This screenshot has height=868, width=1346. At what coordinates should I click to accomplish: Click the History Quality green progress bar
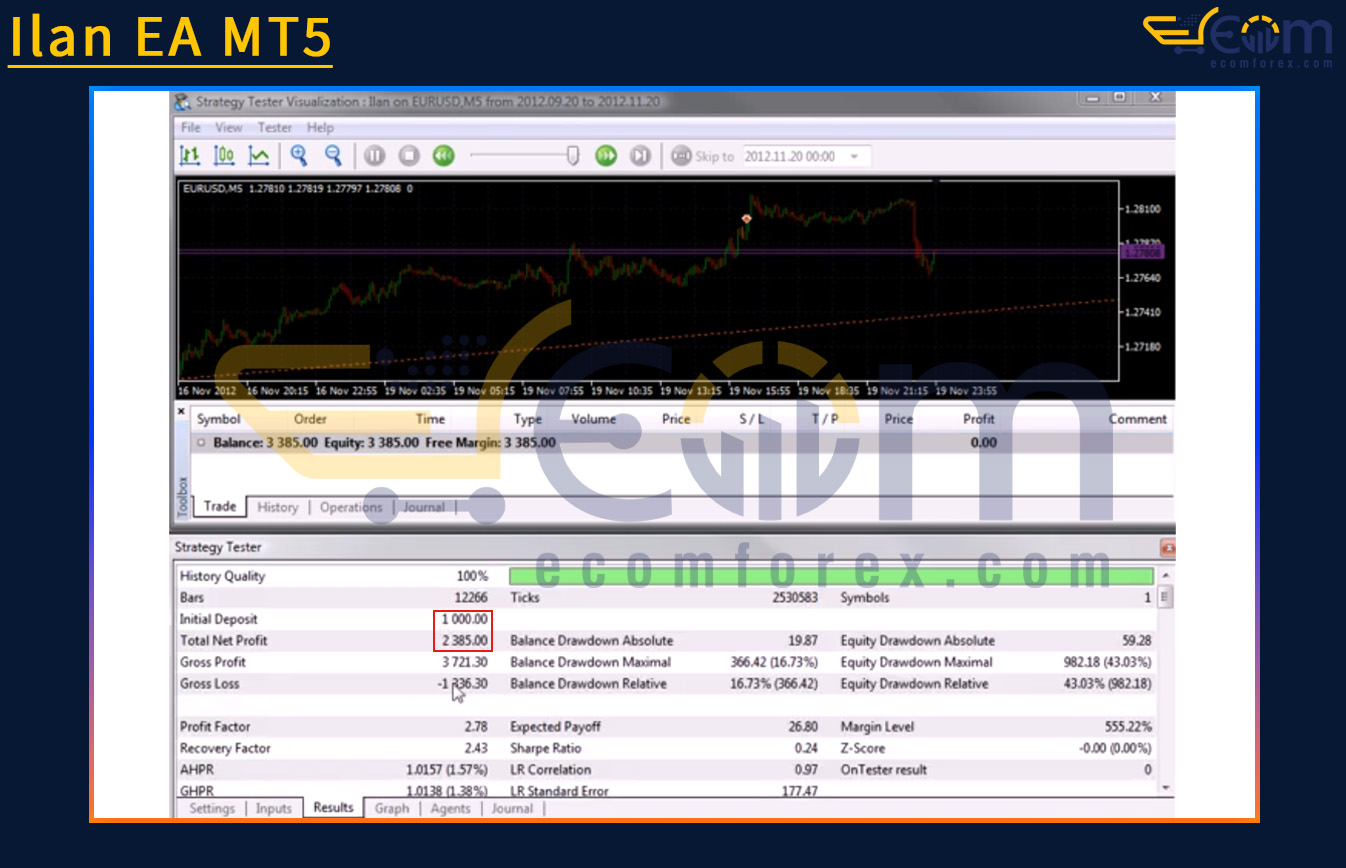[831, 576]
